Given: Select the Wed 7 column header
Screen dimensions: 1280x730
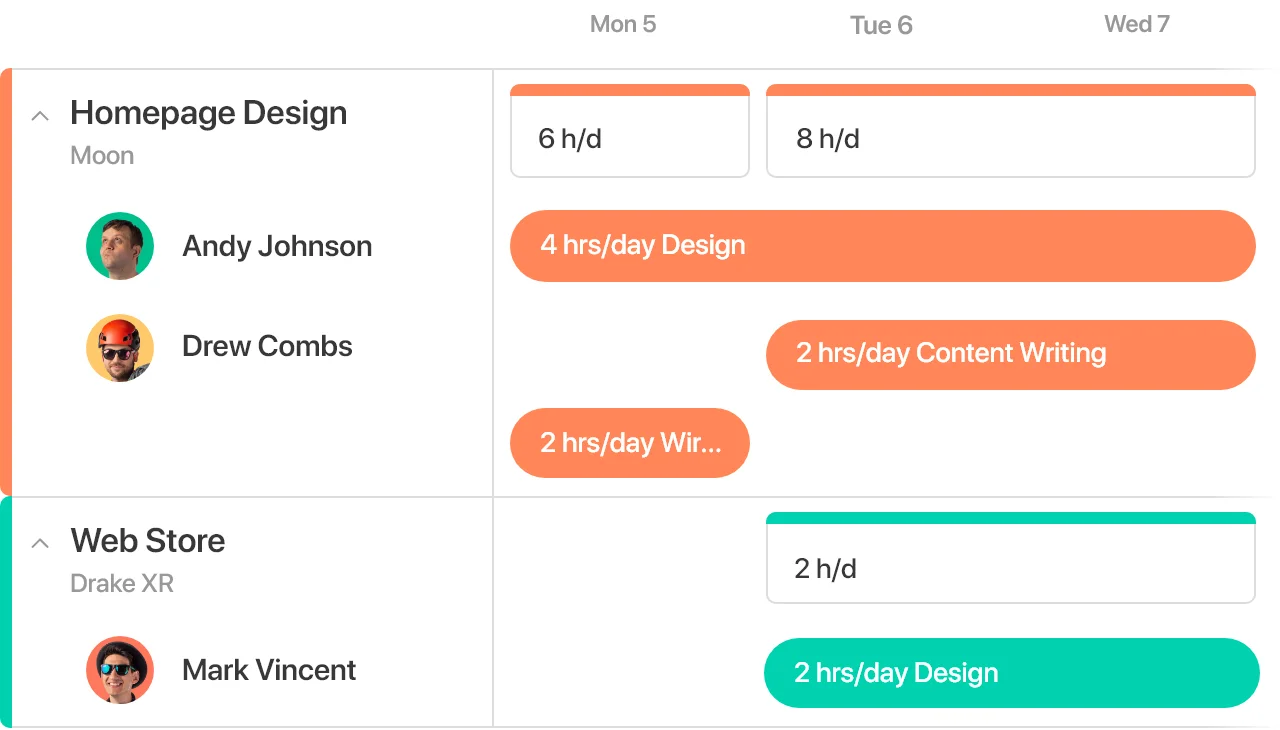Looking at the screenshot, I should (x=1137, y=24).
